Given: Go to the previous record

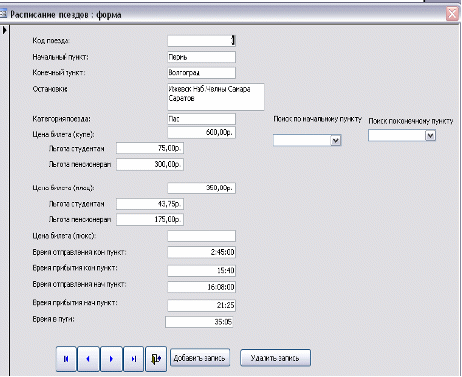Looking at the screenshot, I should 88,359.
